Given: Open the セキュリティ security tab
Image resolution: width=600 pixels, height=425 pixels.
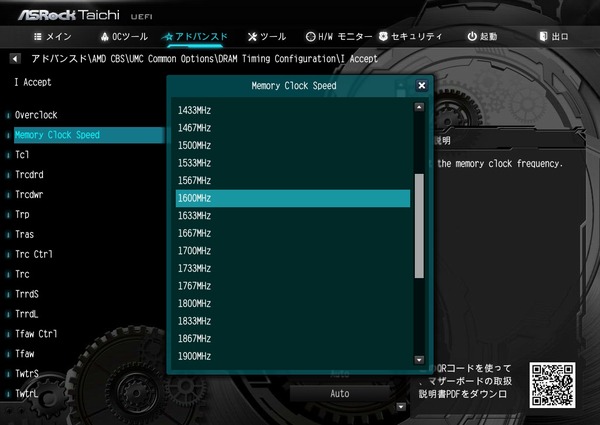Looking at the screenshot, I should tap(411, 37).
